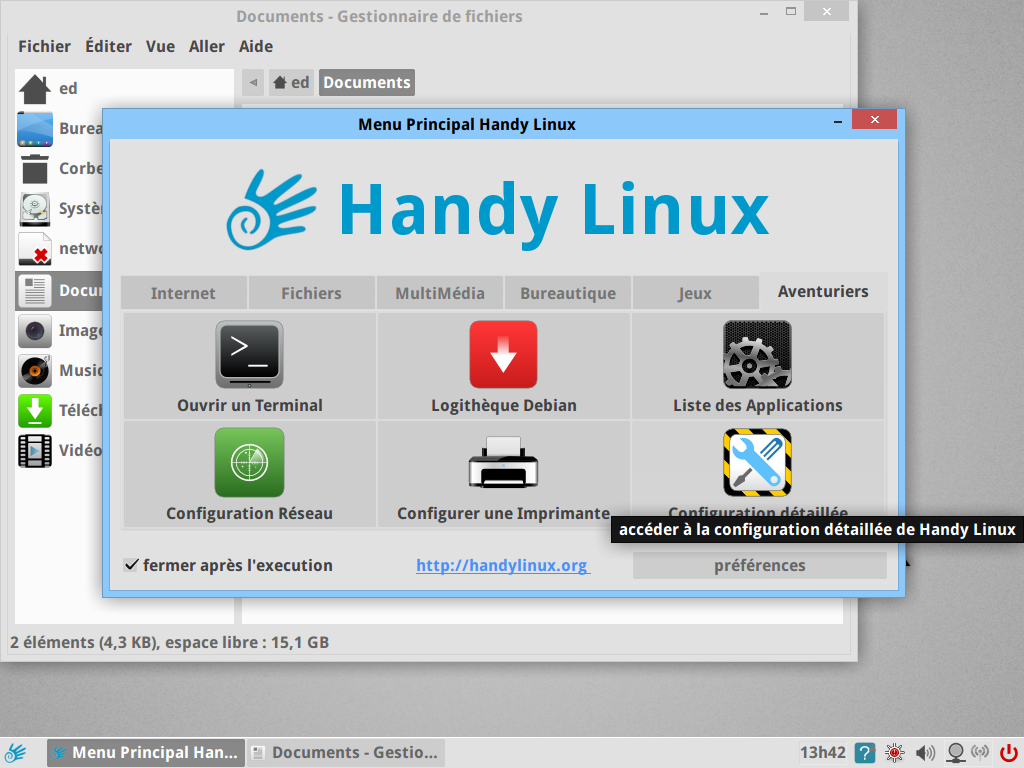Open Téléchargements green arrow sidebar icon
This screenshot has height=768, width=1024.
pos(35,411)
